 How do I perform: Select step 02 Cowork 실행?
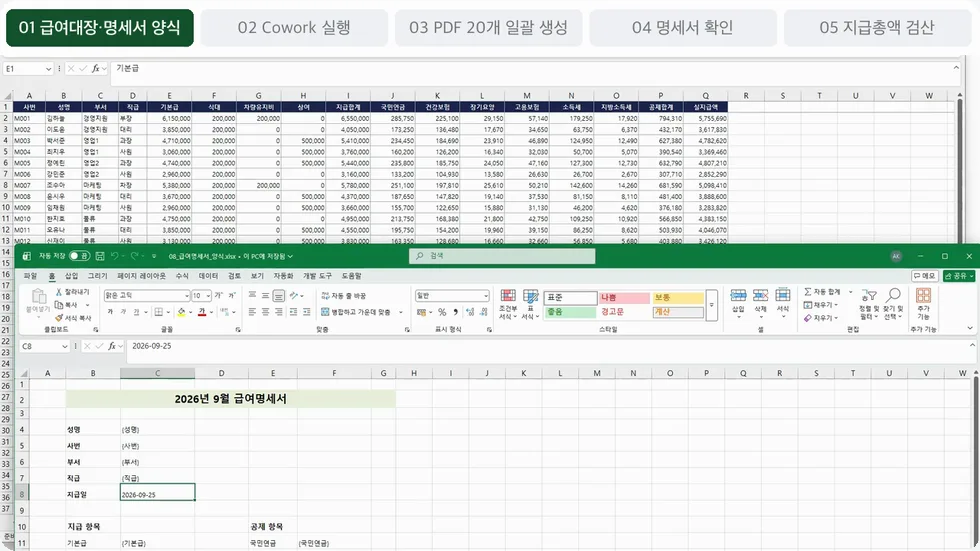click(x=294, y=27)
